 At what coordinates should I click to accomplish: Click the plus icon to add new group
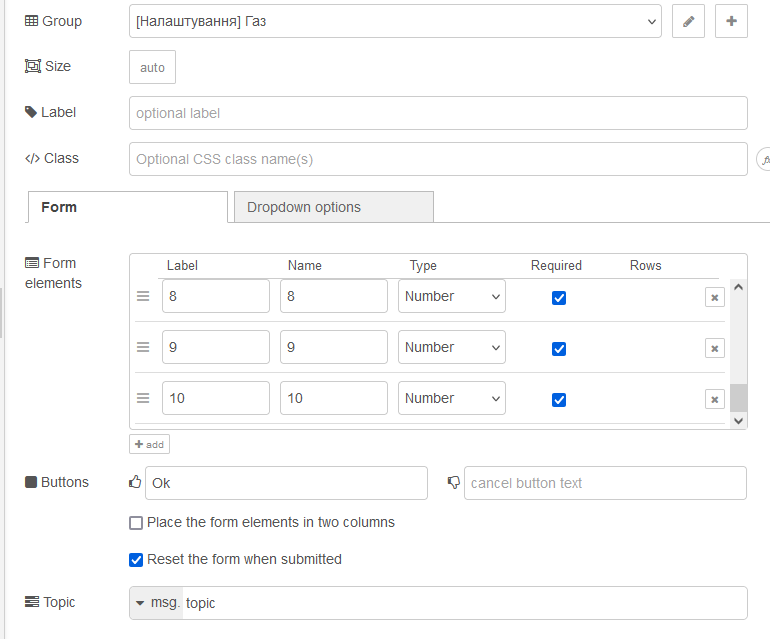click(731, 21)
